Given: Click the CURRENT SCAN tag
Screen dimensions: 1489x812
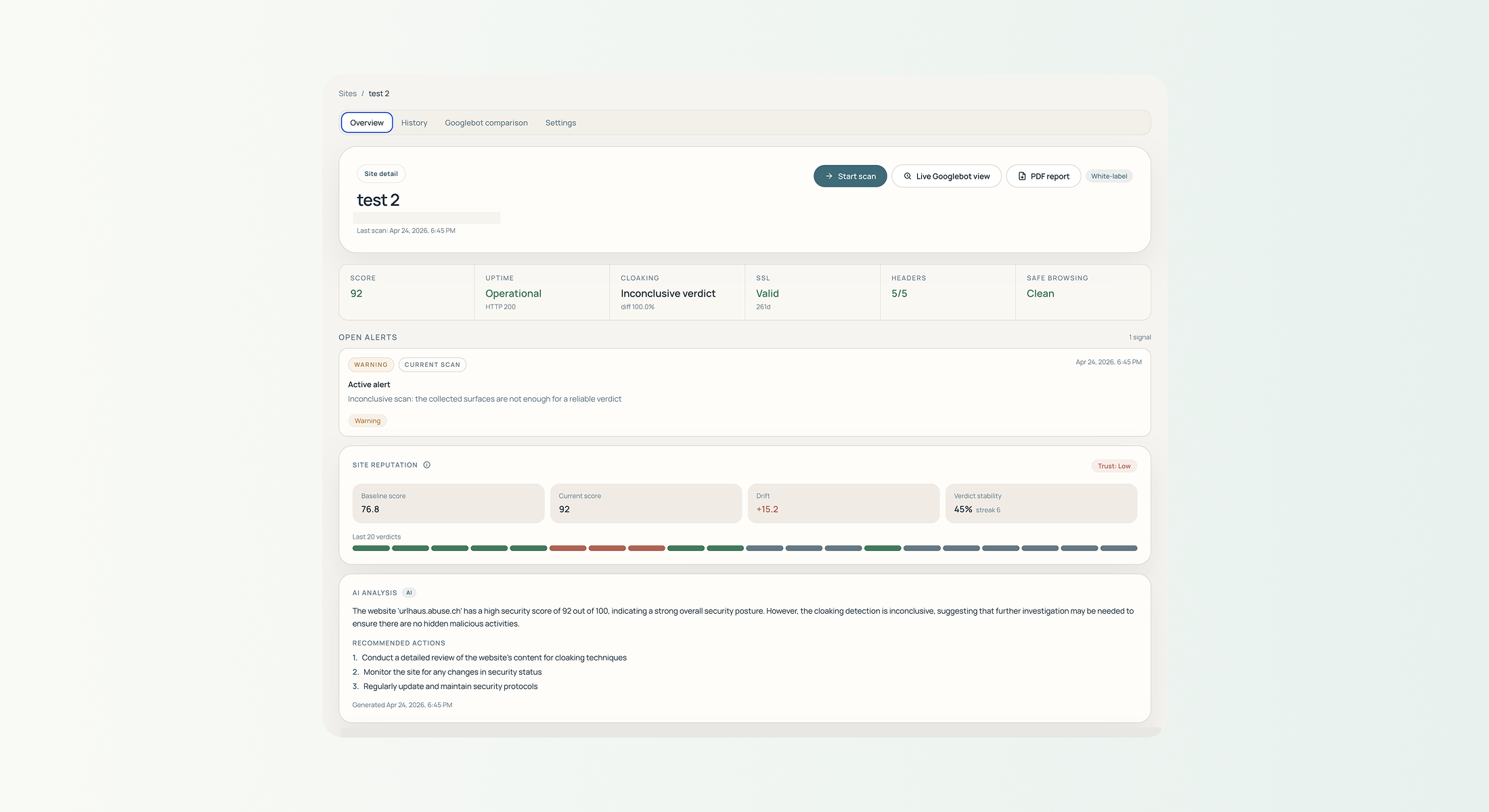Looking at the screenshot, I should [x=432, y=365].
